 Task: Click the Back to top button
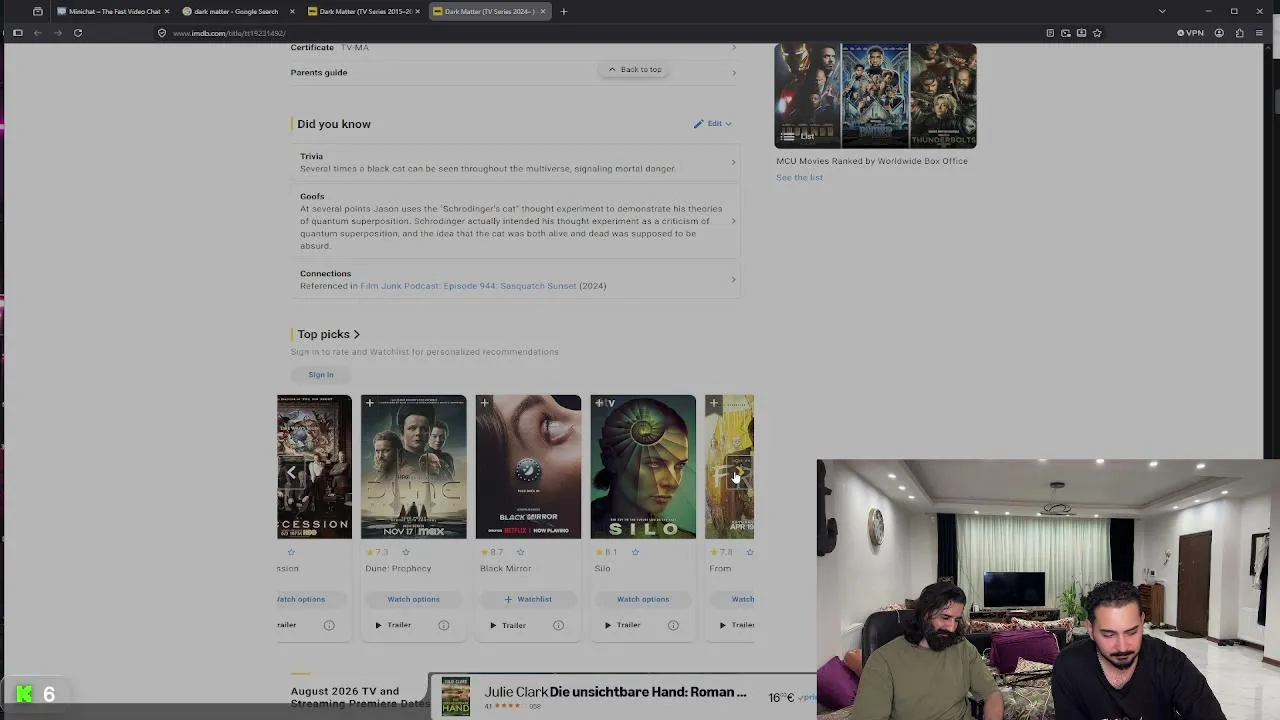point(635,70)
